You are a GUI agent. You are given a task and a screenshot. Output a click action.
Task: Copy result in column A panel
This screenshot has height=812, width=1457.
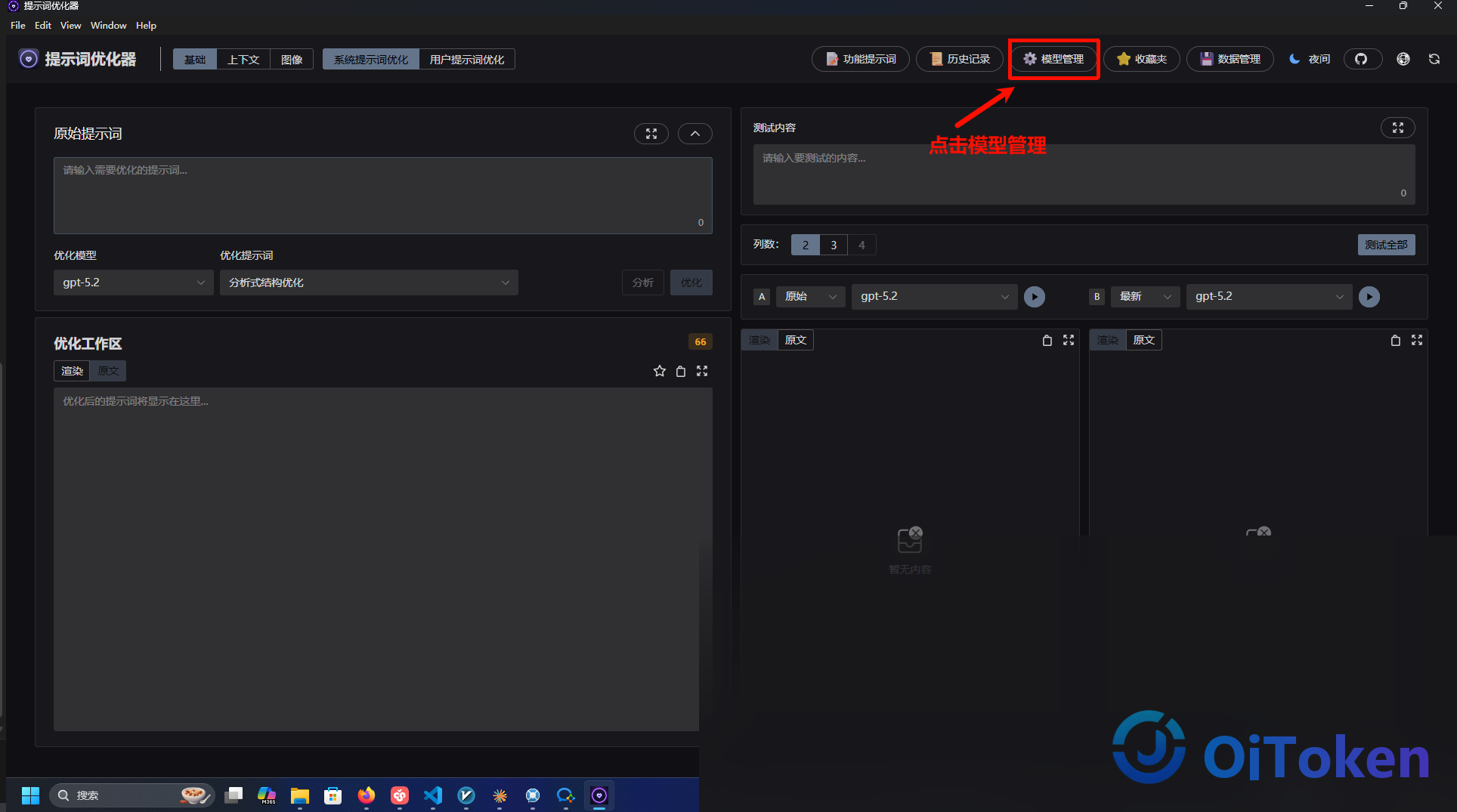1047,340
